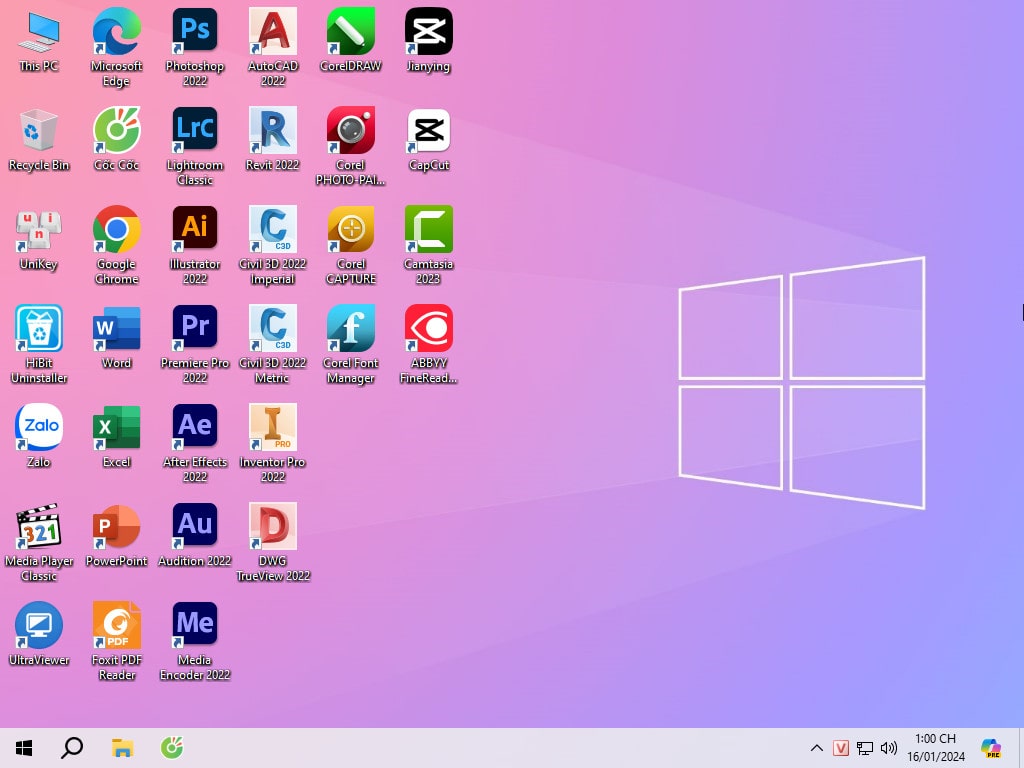Select HiBit Uninstaller shortcut
Viewport: 1024px width, 768px height.
click(x=39, y=345)
